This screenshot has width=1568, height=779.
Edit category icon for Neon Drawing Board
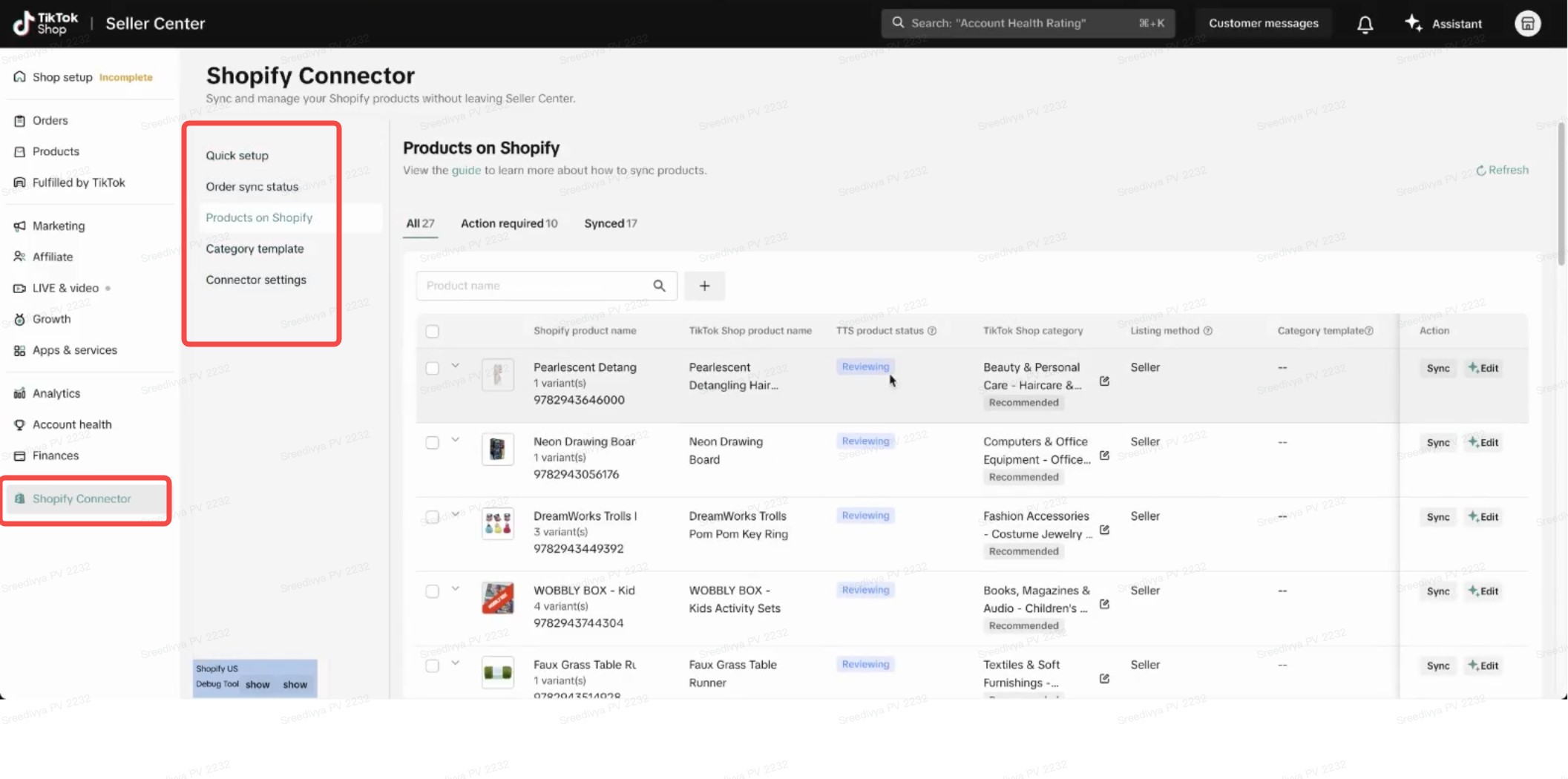tap(1104, 456)
